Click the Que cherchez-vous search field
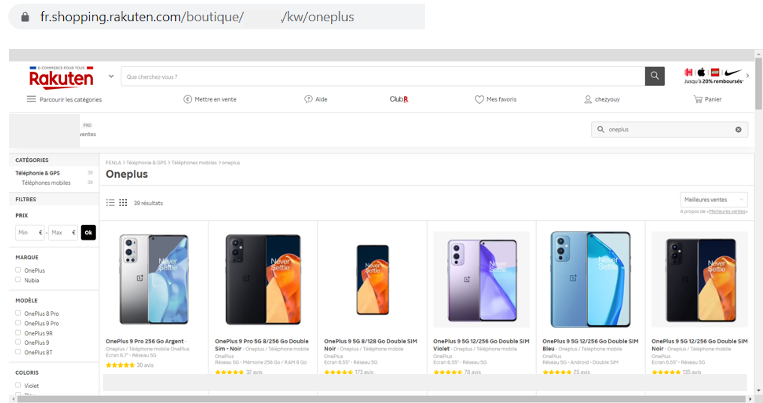 [383, 76]
